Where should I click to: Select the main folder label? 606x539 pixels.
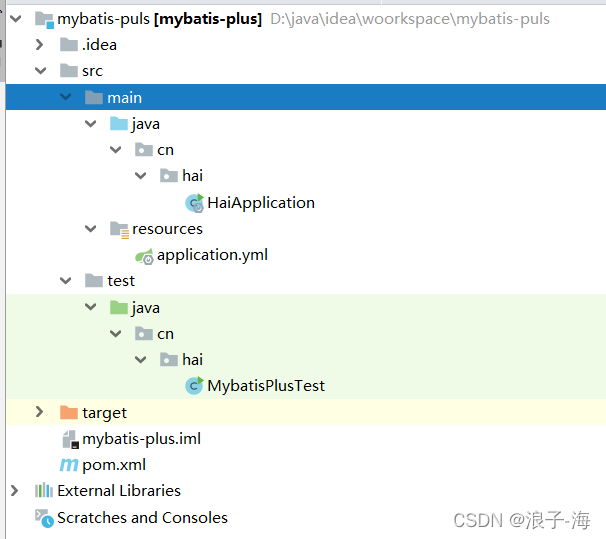[124, 97]
